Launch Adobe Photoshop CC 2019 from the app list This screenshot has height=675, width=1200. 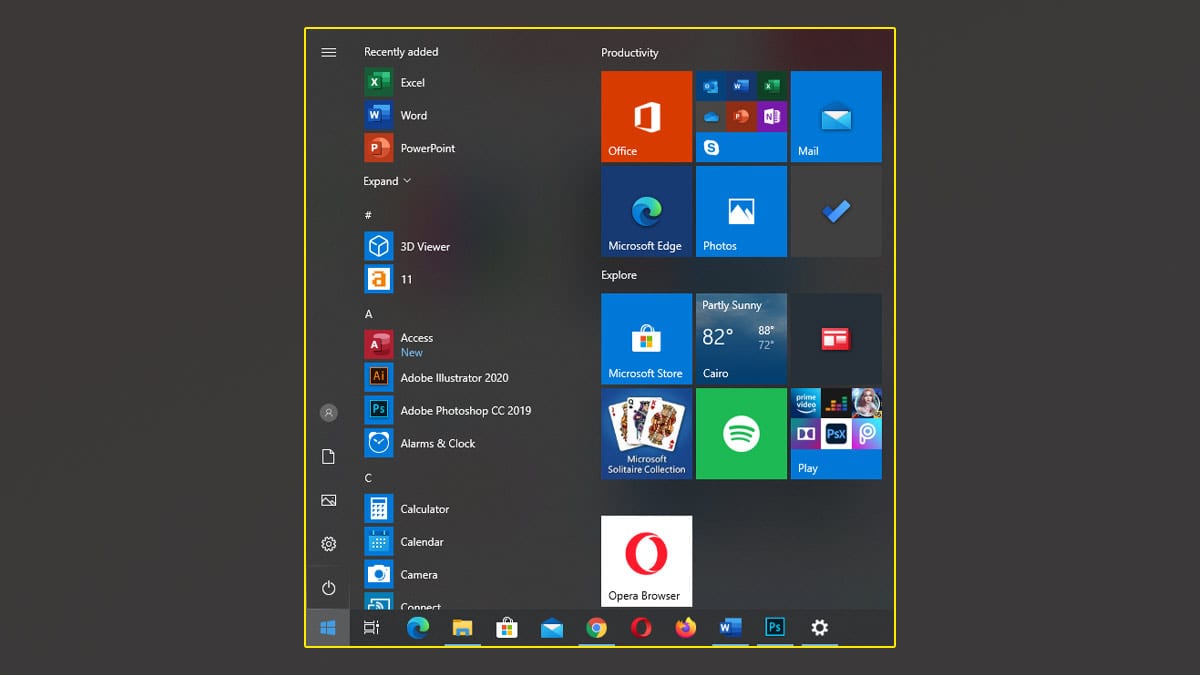coord(463,410)
